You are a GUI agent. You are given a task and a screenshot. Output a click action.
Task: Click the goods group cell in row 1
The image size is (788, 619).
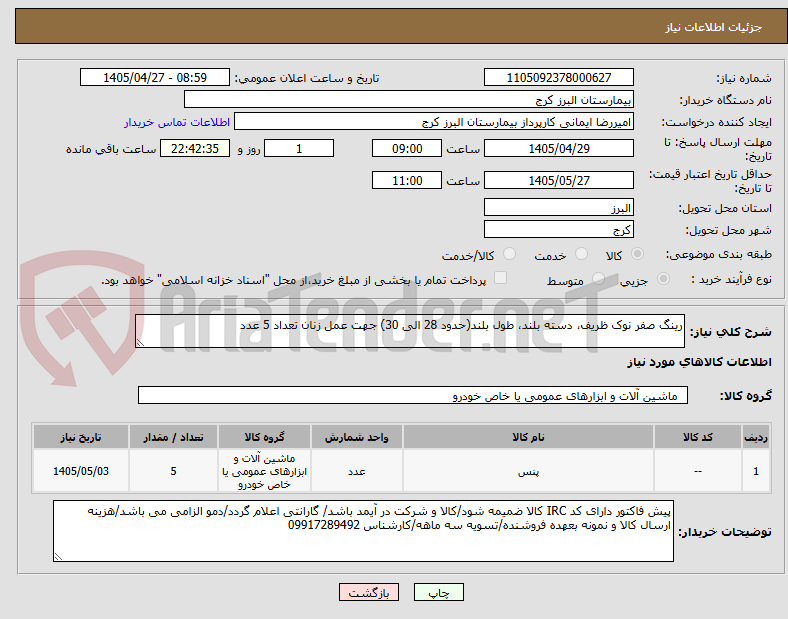pos(264,471)
